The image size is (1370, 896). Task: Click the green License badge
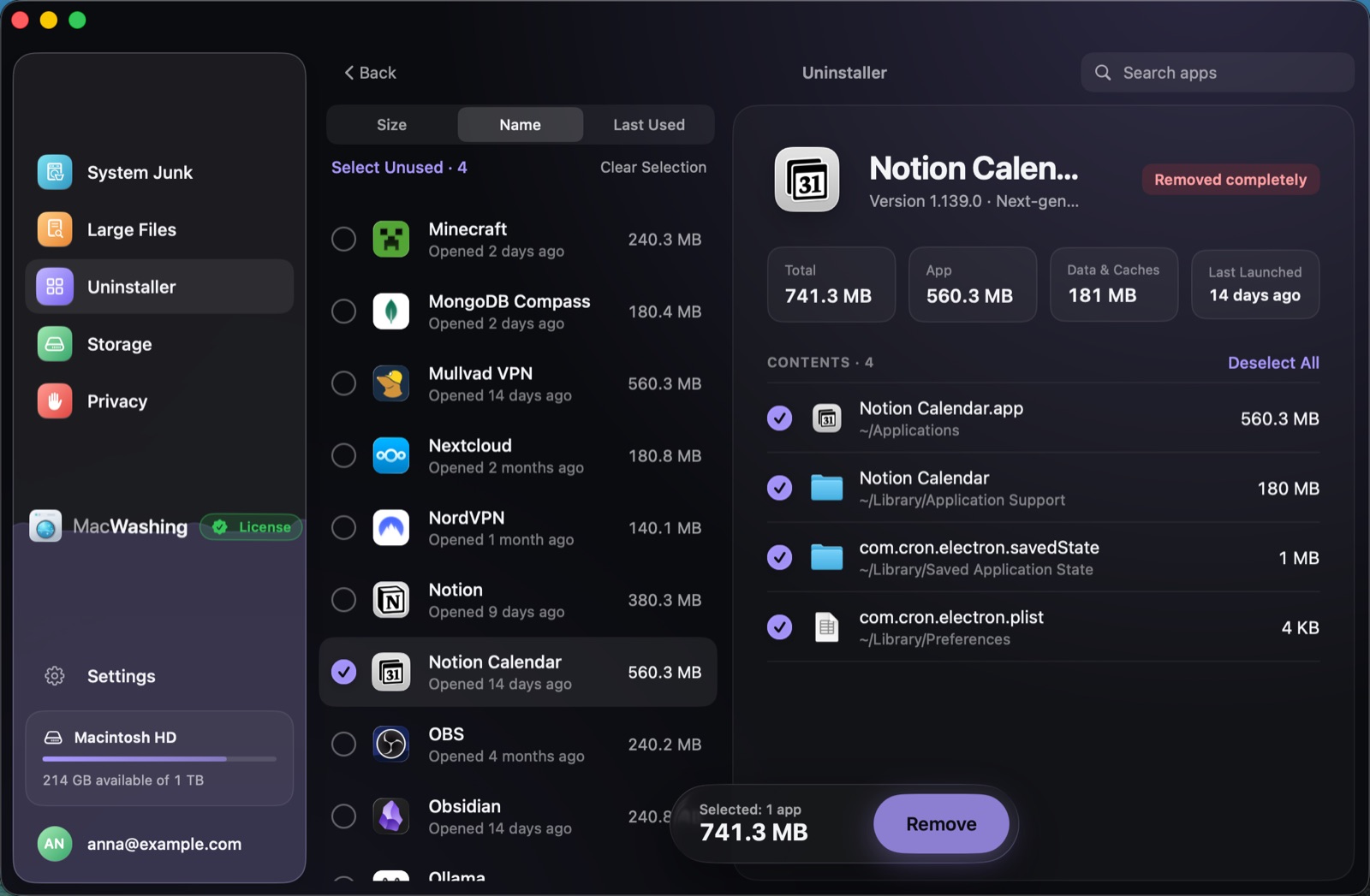(x=251, y=527)
